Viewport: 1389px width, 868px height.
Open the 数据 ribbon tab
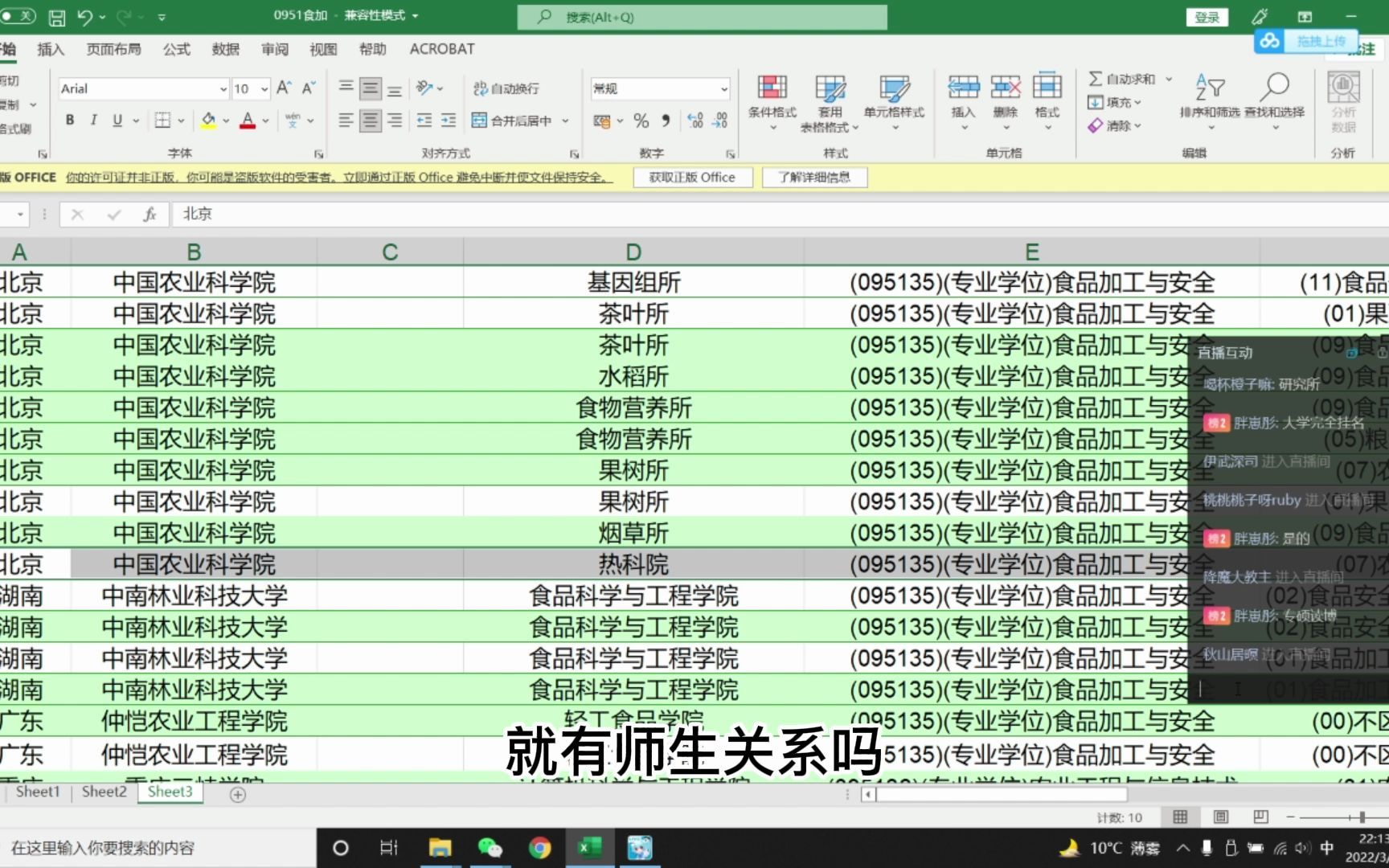click(x=226, y=49)
